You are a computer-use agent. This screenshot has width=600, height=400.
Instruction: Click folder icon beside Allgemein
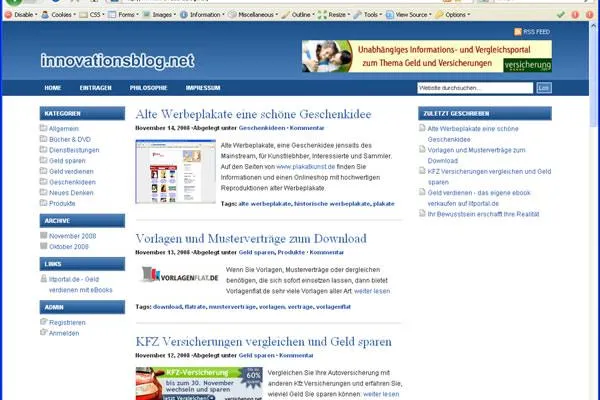pyautogui.click(x=44, y=128)
